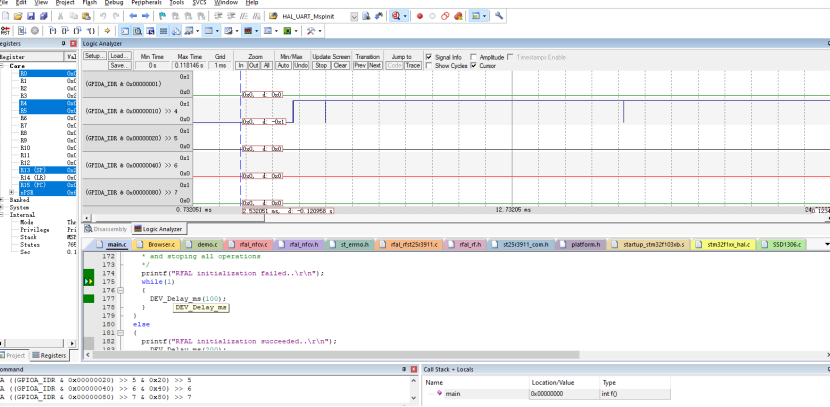Click the Step Over icon
This screenshot has width=830, height=407.
pyautogui.click(x=65, y=31)
